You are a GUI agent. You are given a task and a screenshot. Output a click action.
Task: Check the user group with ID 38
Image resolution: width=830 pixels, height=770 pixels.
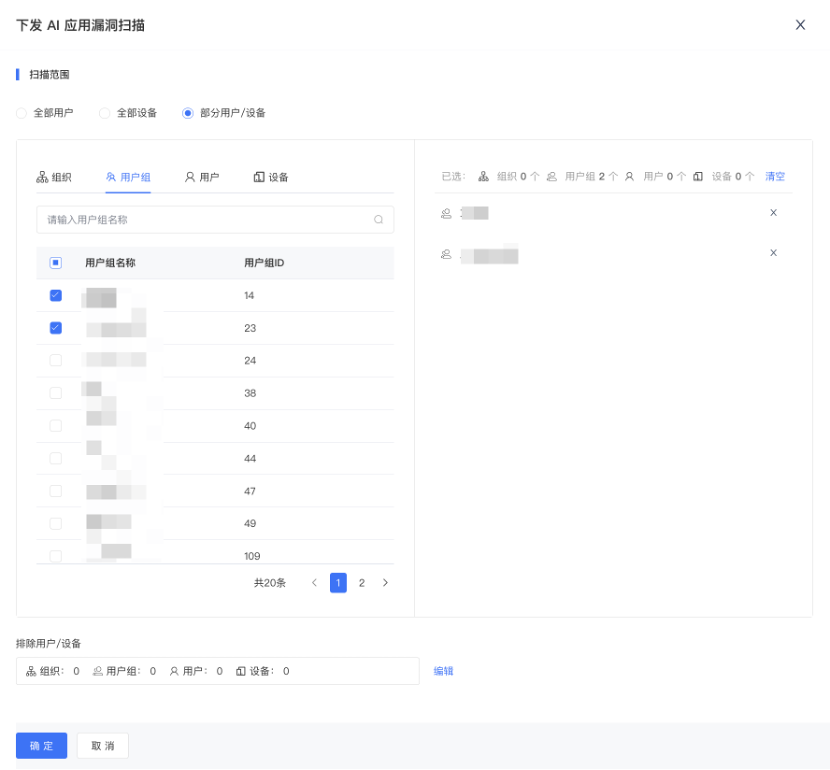tap(56, 393)
